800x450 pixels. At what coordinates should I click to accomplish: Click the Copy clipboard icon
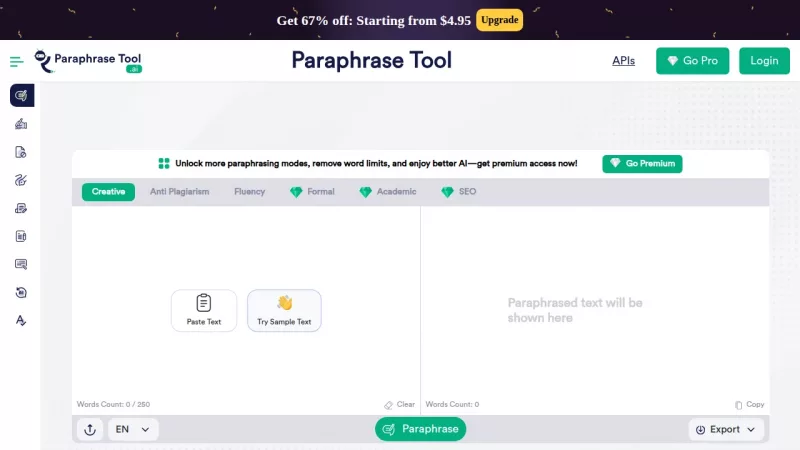738,405
